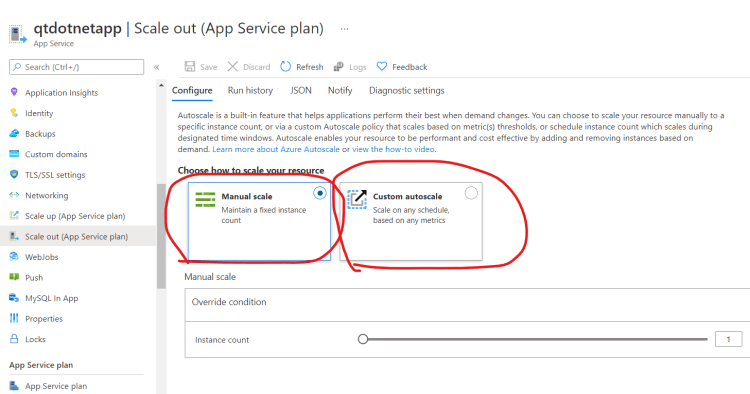
Task: Open WebJobs in sidebar
Action: coord(42,257)
